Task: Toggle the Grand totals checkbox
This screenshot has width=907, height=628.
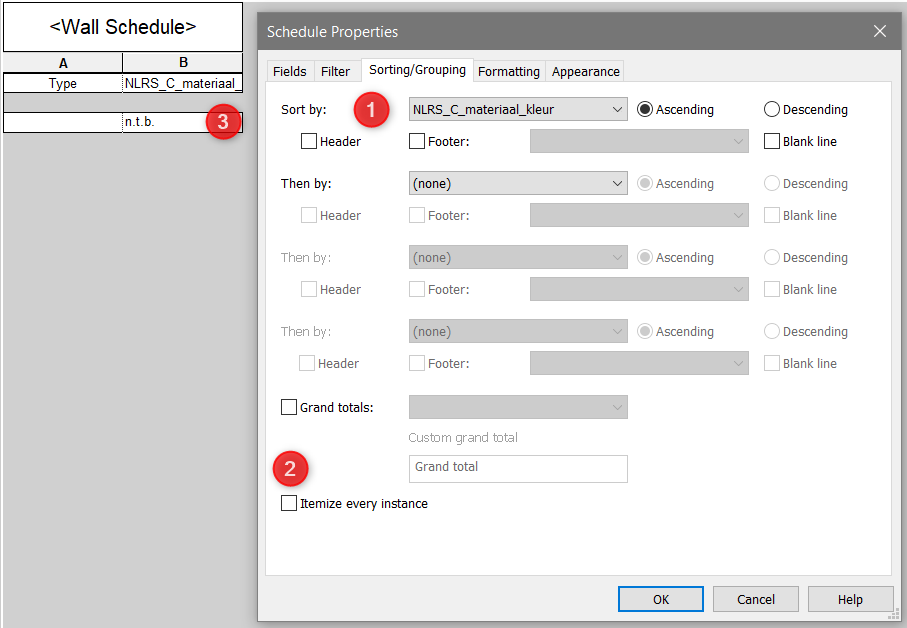Action: 289,407
